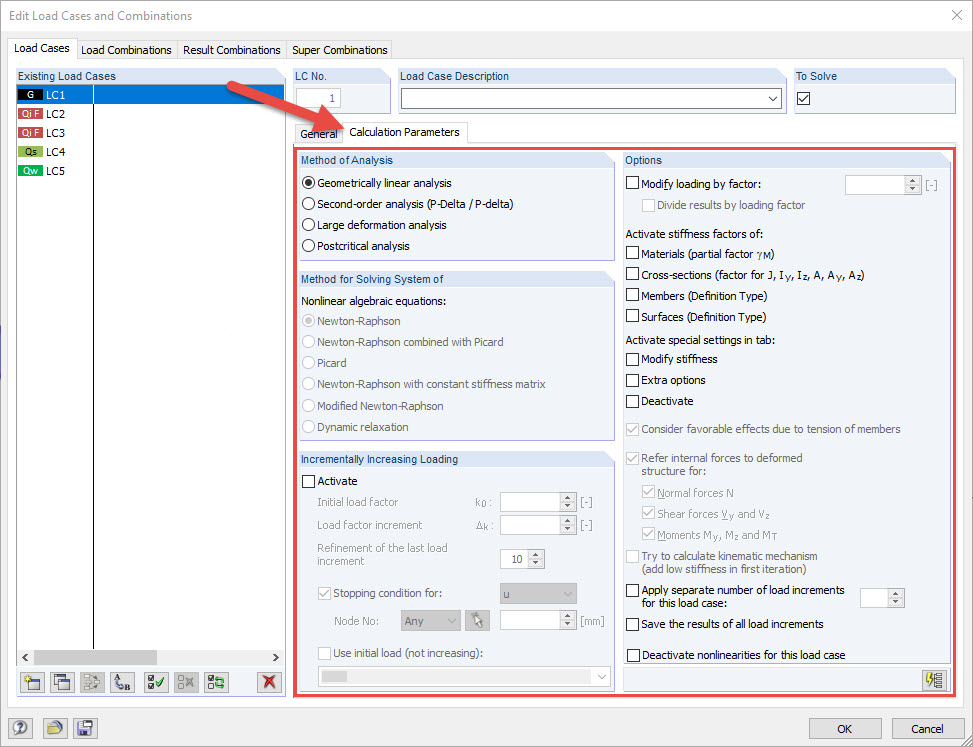Open the Node No. Any dropdown
Screen dimensions: 973x747
430,620
